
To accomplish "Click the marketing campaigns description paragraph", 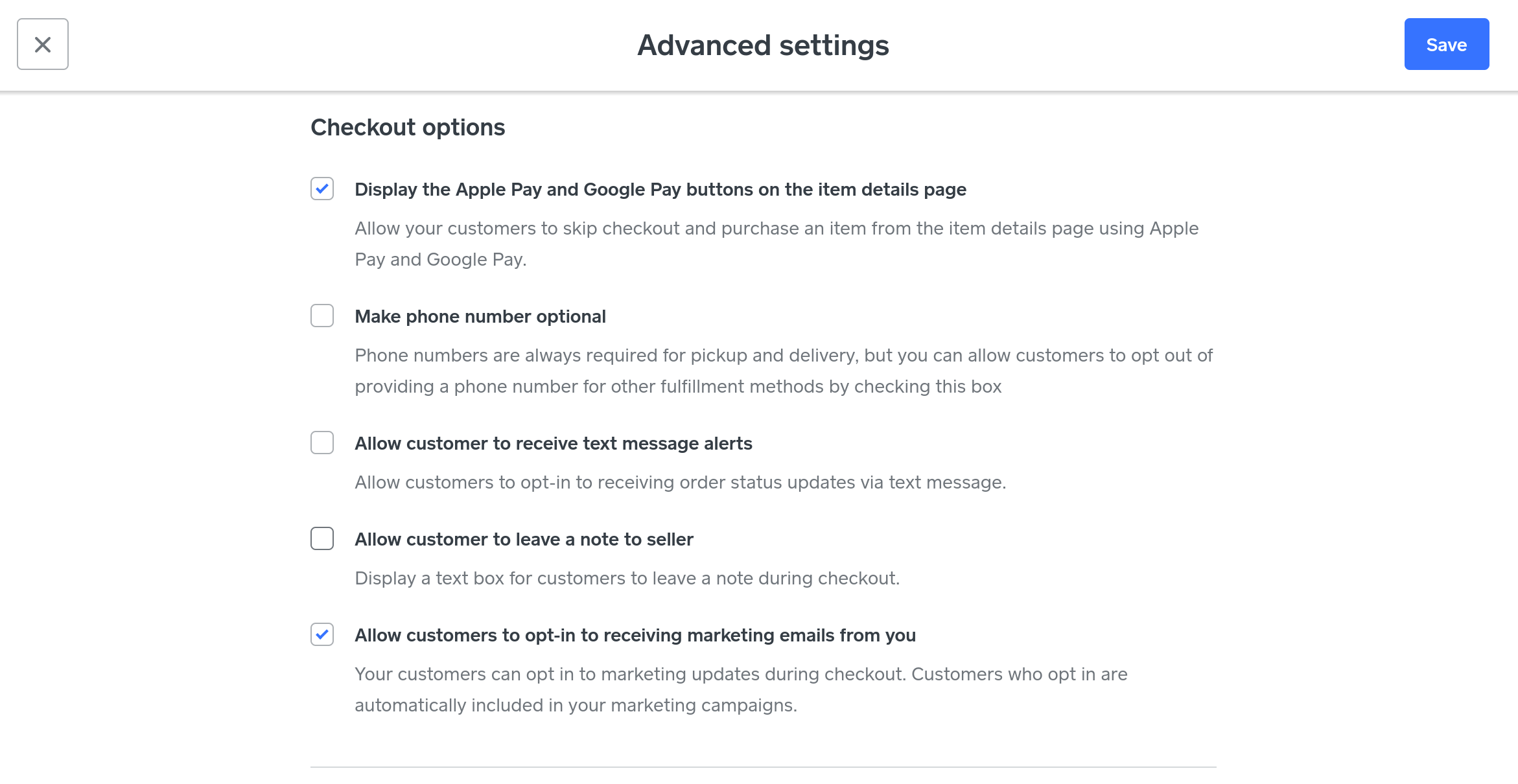I will point(740,689).
